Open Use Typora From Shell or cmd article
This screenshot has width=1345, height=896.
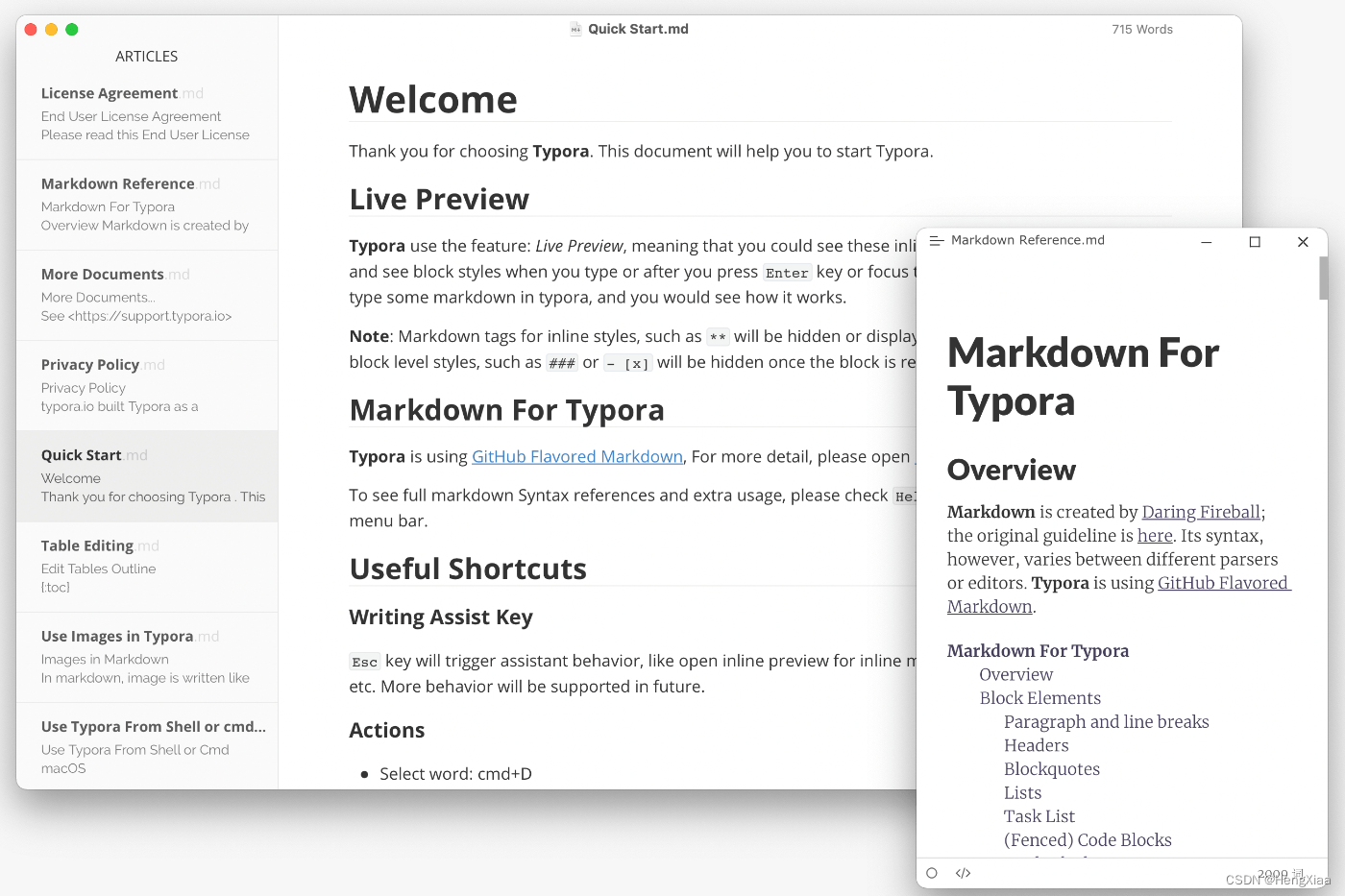[x=147, y=747]
